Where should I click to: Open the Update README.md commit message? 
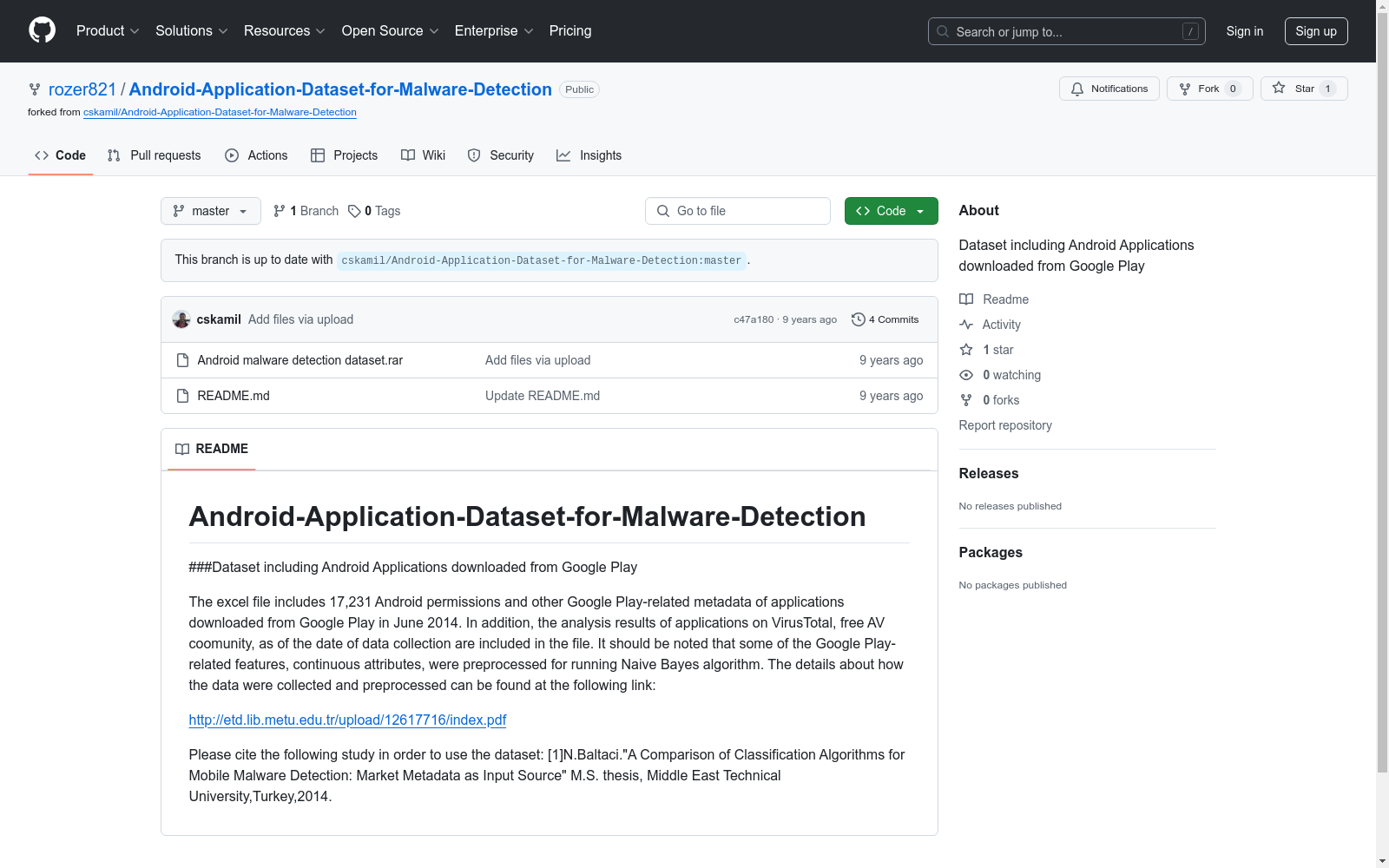(x=543, y=396)
